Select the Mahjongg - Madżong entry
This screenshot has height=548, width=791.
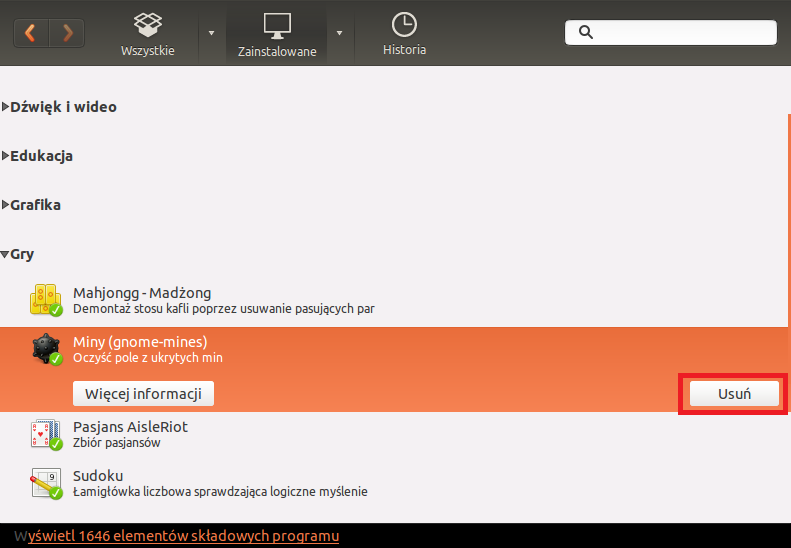coord(393,301)
